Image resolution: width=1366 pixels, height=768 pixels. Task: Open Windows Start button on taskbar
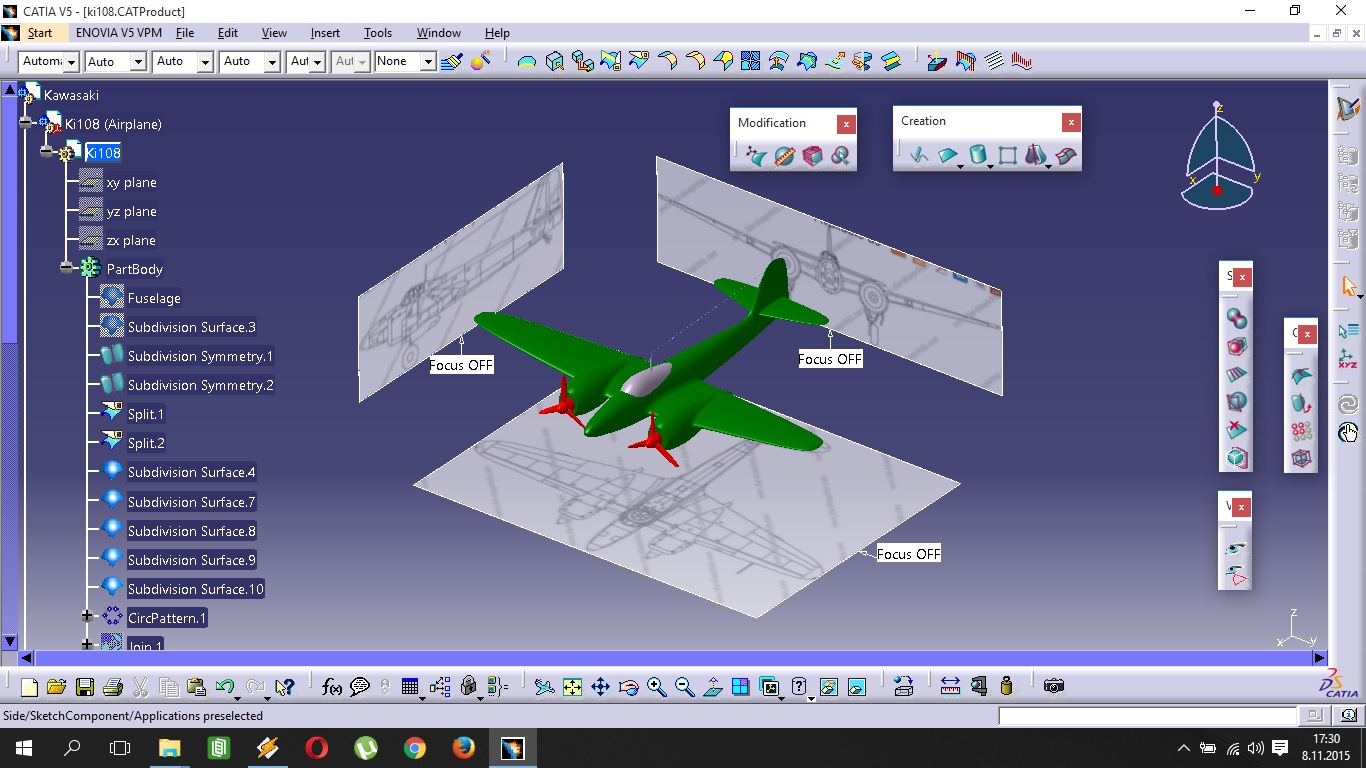24,748
